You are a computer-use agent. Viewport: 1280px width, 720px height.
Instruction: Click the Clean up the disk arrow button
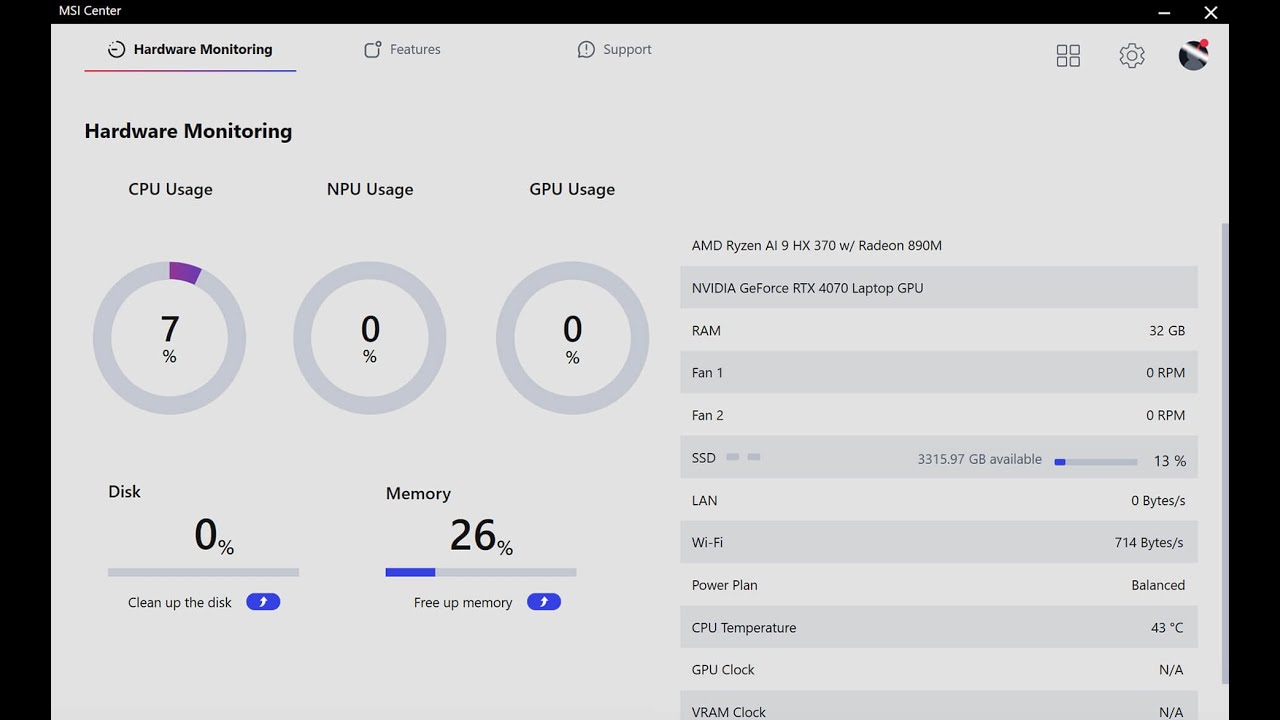coord(263,602)
